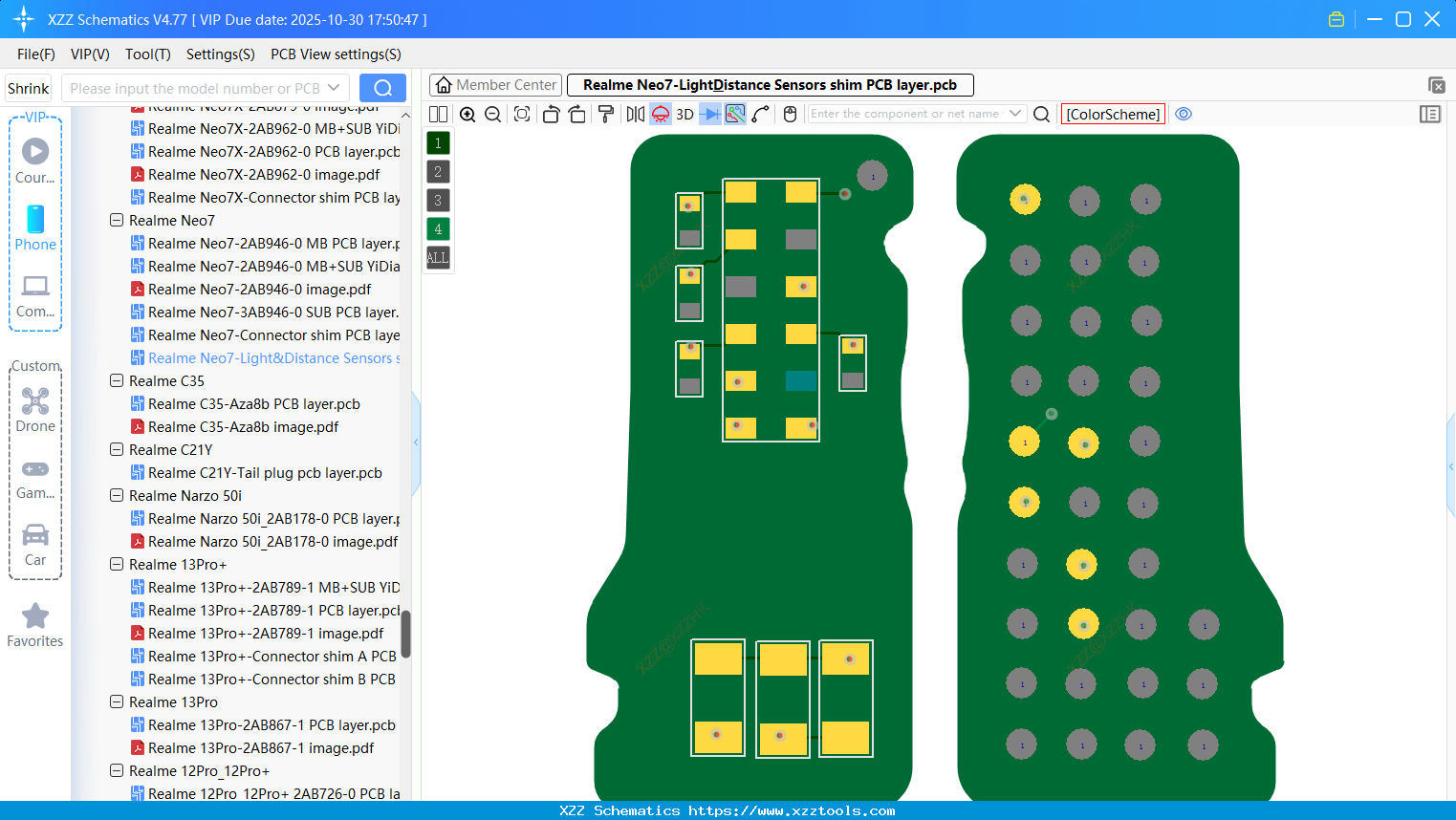The image size is (1456, 820).
Task: Click the file tree vertical scrollbar thumb
Action: [405, 634]
